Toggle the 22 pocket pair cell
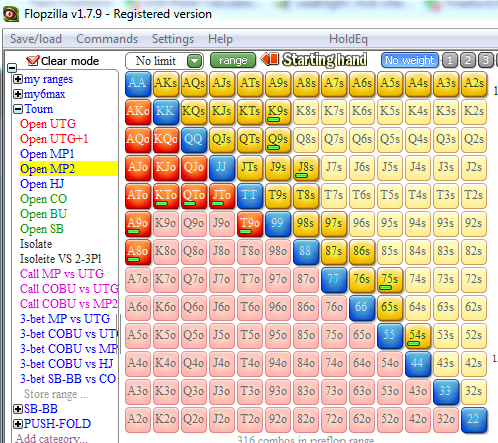Screen dimensions: 498x443 (474, 419)
